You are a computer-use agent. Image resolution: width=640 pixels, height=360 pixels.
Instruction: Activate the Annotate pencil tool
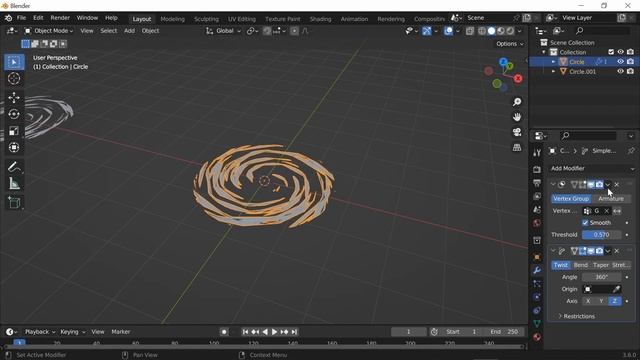tap(14, 167)
